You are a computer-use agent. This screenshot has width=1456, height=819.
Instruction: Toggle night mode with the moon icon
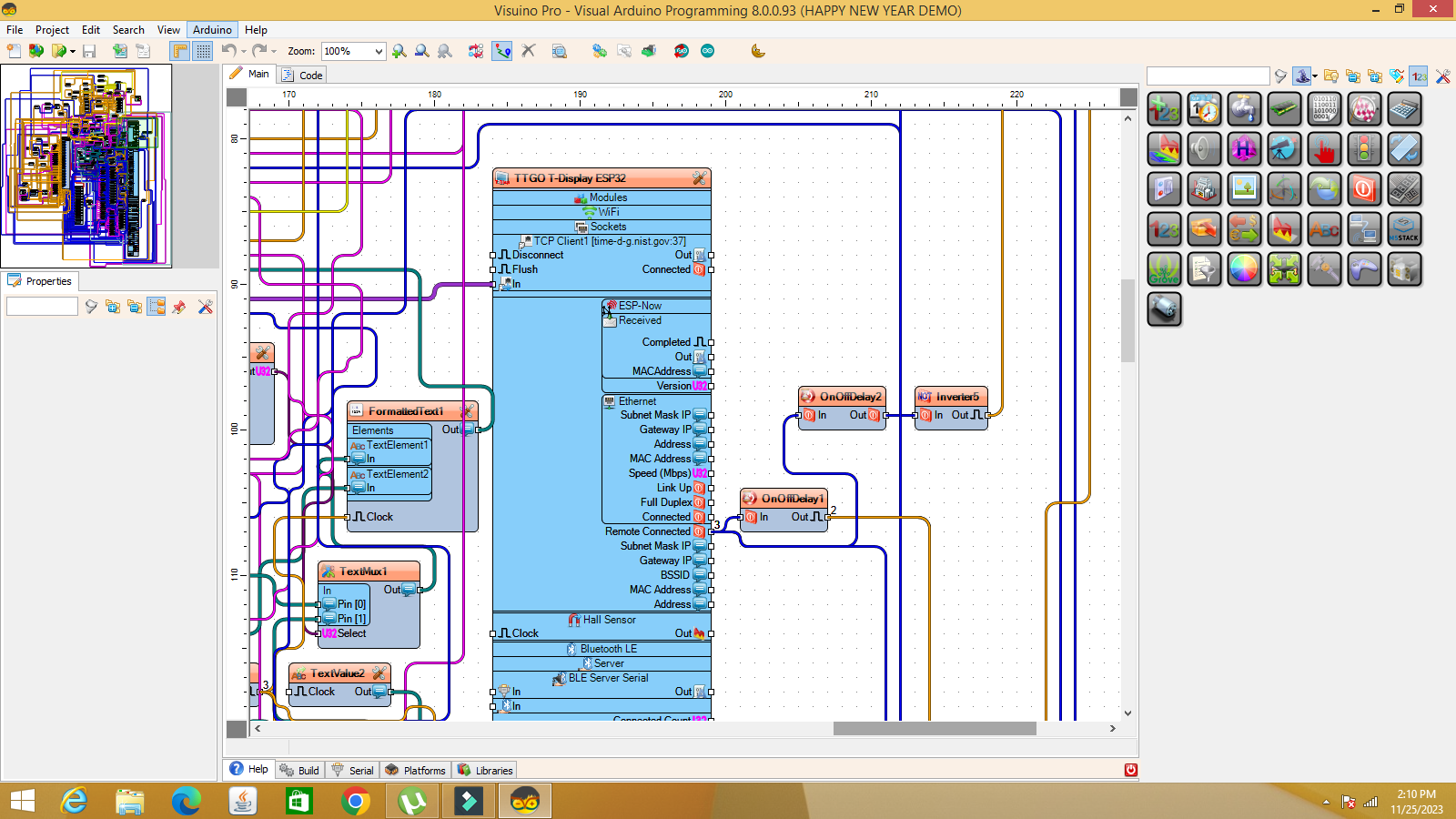coord(758,51)
